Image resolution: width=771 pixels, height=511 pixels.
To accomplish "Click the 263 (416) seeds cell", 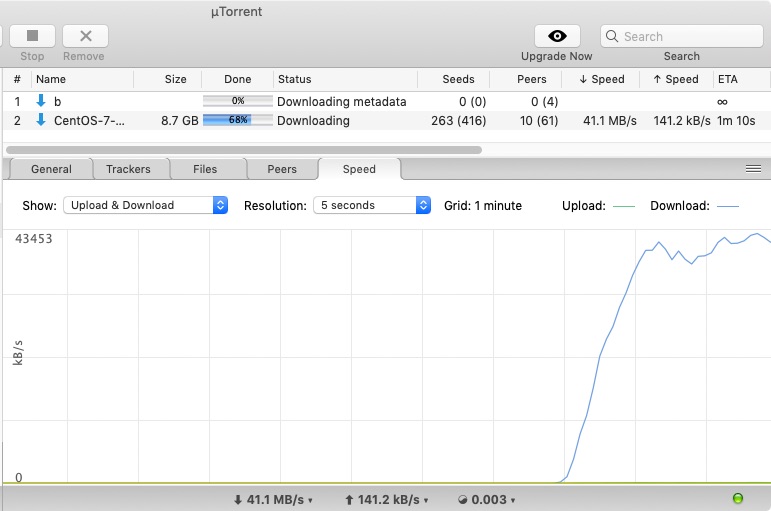I will pos(458,121).
